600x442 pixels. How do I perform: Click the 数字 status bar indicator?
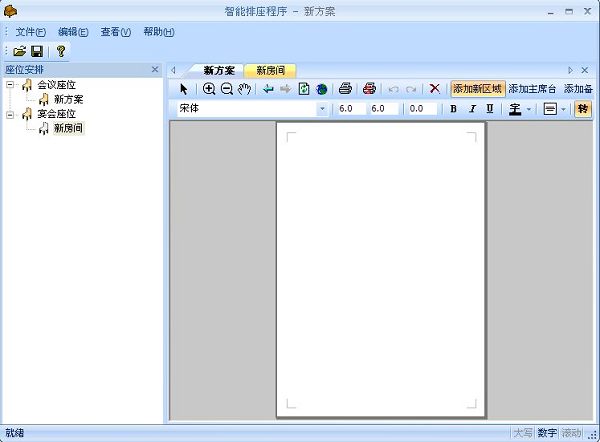click(547, 433)
